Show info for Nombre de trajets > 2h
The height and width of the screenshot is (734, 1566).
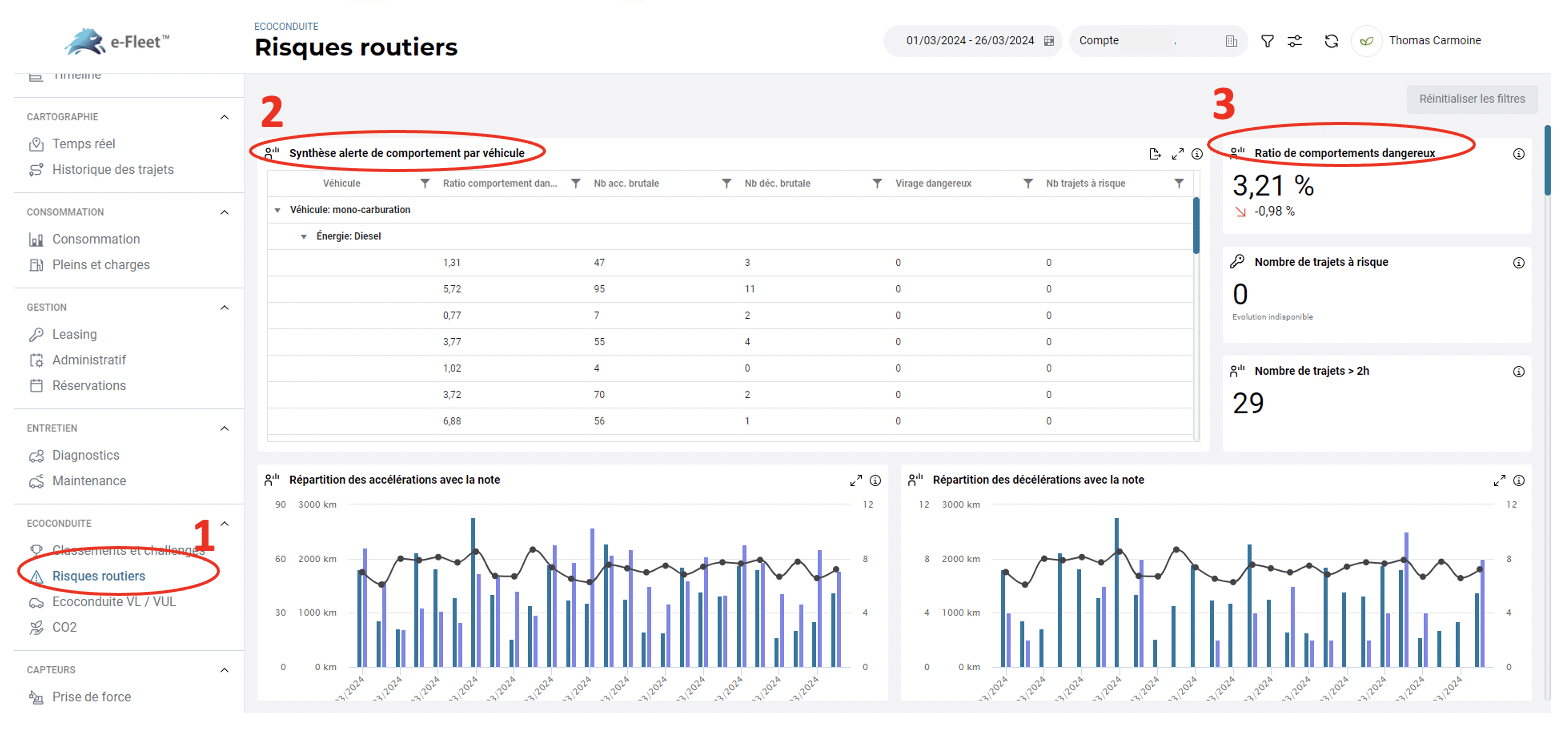(1518, 371)
